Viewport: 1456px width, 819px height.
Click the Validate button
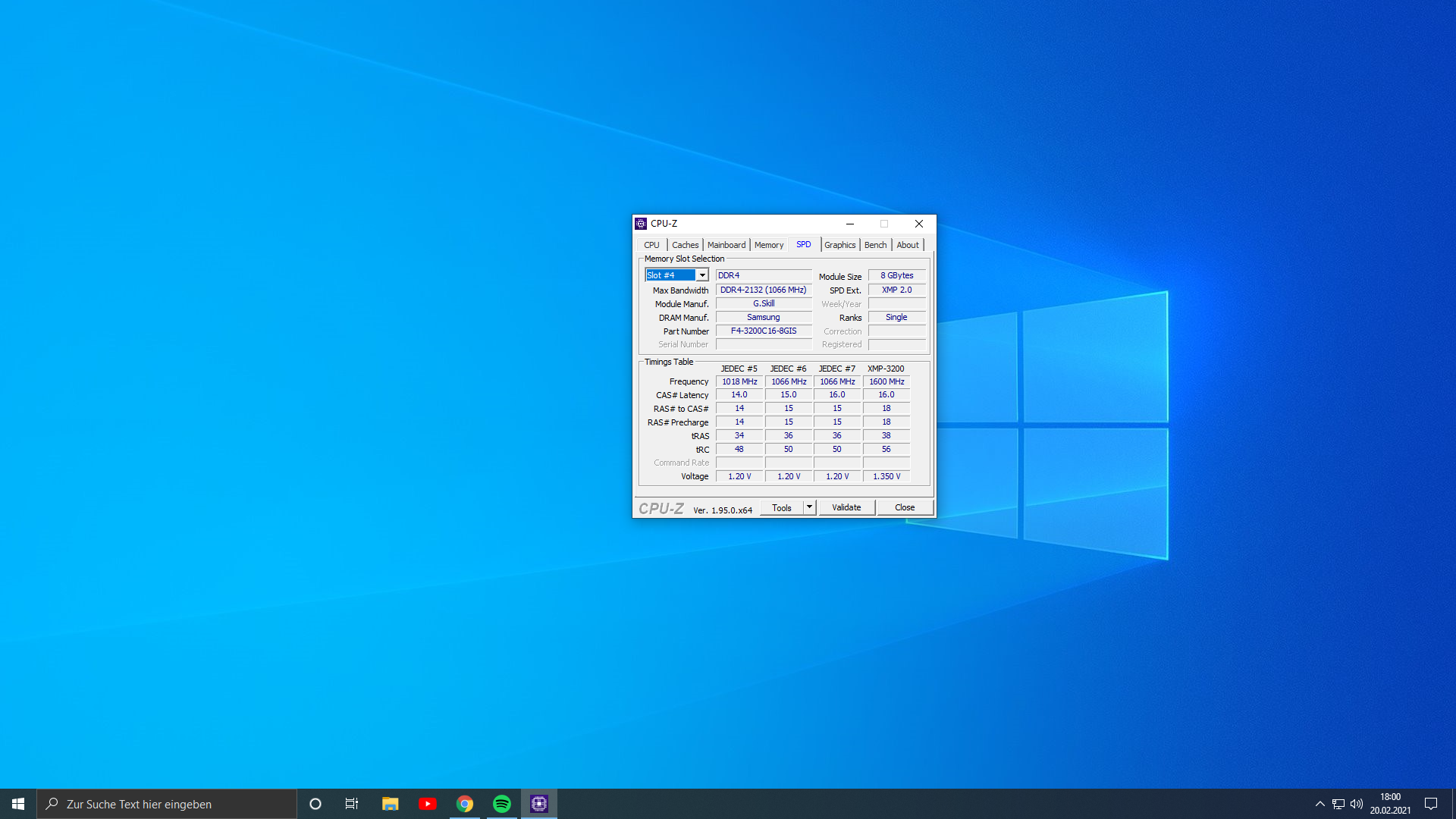(846, 507)
